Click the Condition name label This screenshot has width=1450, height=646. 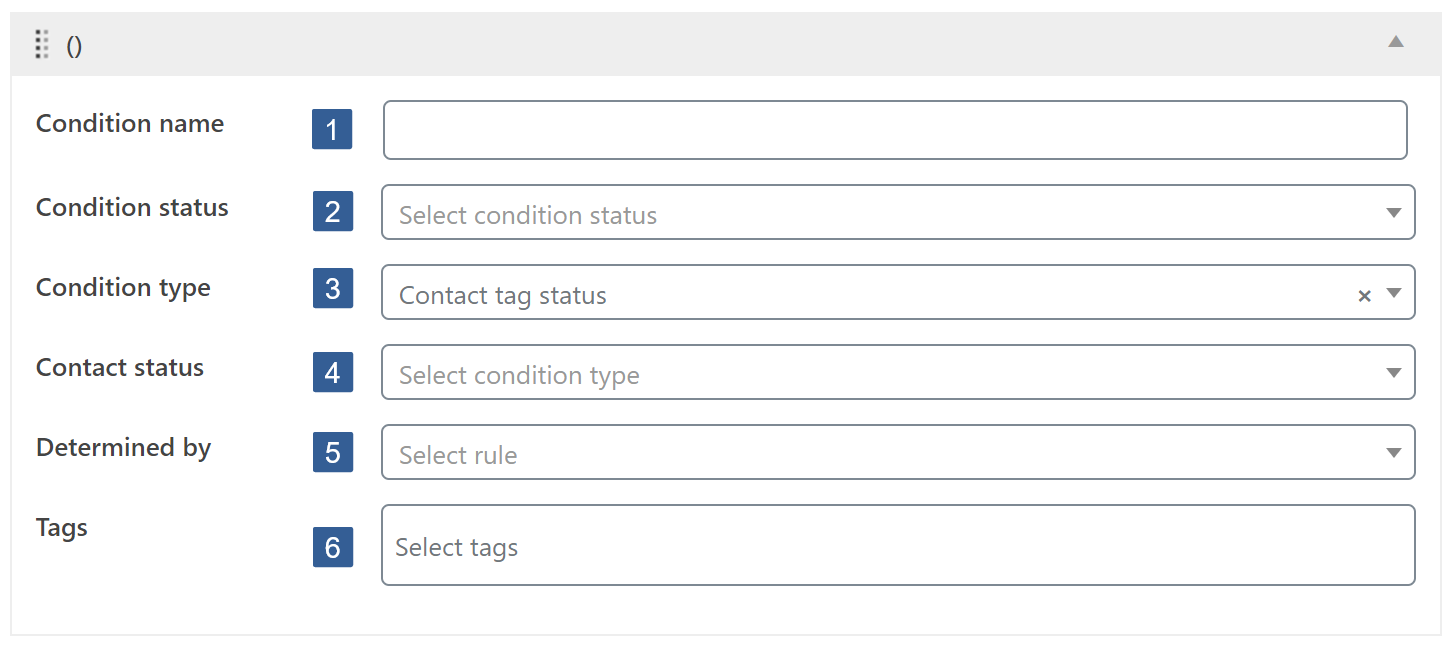[129, 123]
